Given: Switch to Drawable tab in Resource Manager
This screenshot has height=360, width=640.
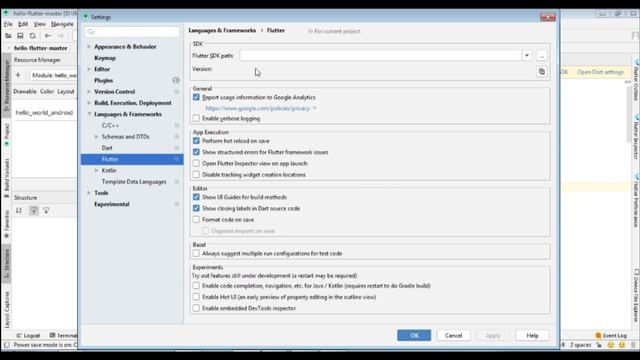Looking at the screenshot, I should pos(25,91).
